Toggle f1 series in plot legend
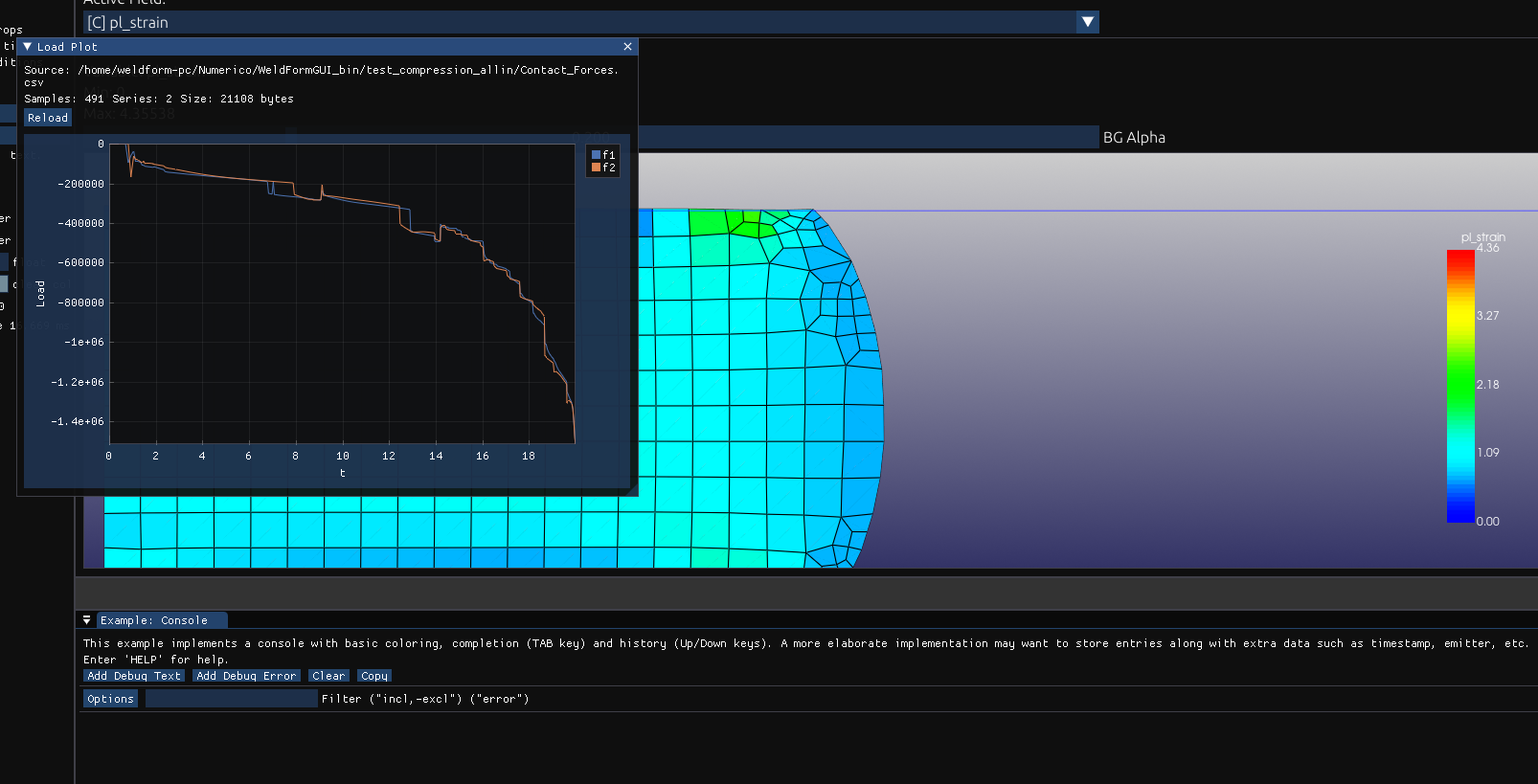Image resolution: width=1538 pixels, height=784 pixels. pyautogui.click(x=603, y=155)
